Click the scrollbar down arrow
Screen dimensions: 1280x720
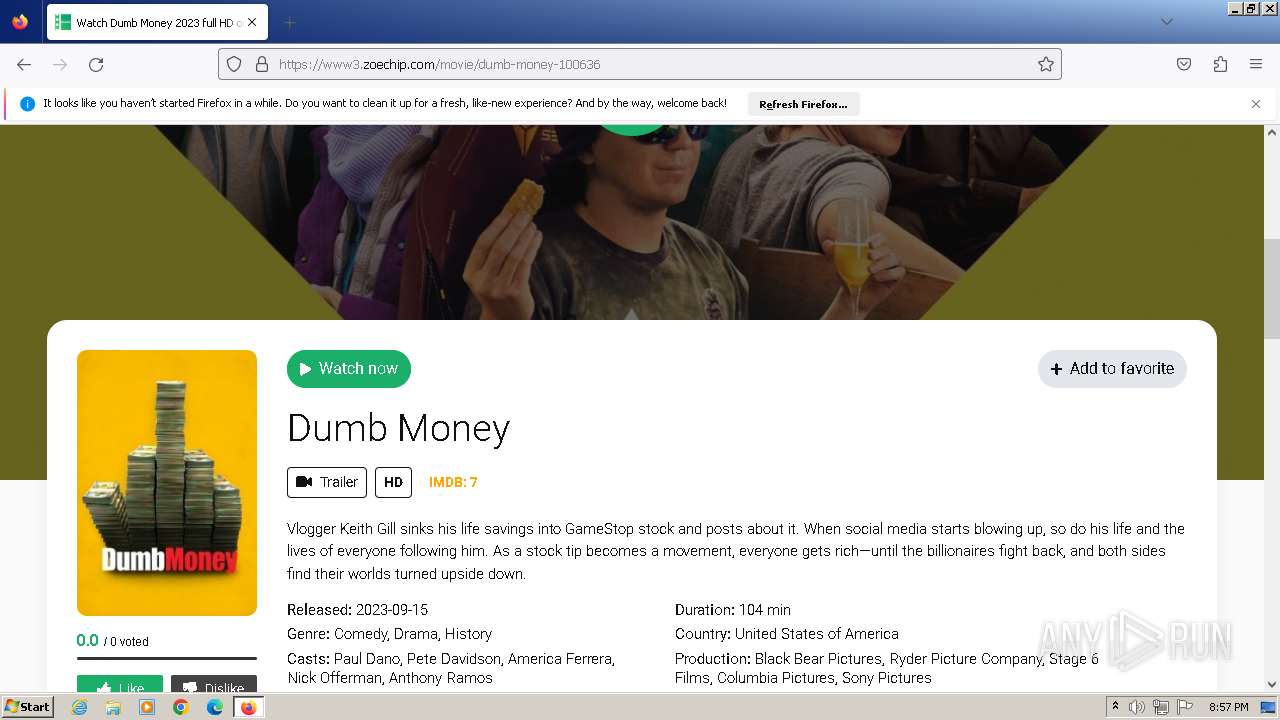point(1272,685)
